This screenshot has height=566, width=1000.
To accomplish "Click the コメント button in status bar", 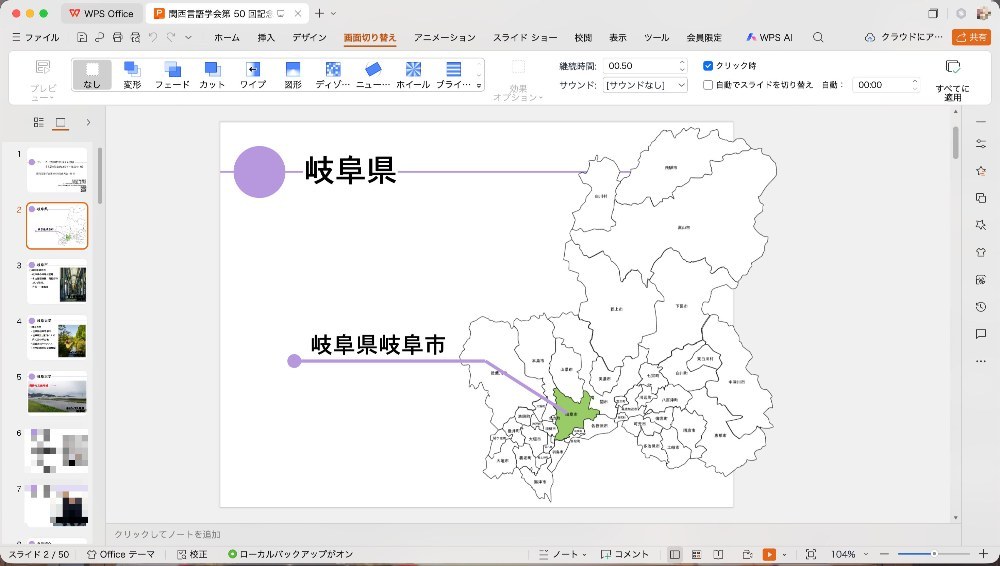I will pos(625,555).
